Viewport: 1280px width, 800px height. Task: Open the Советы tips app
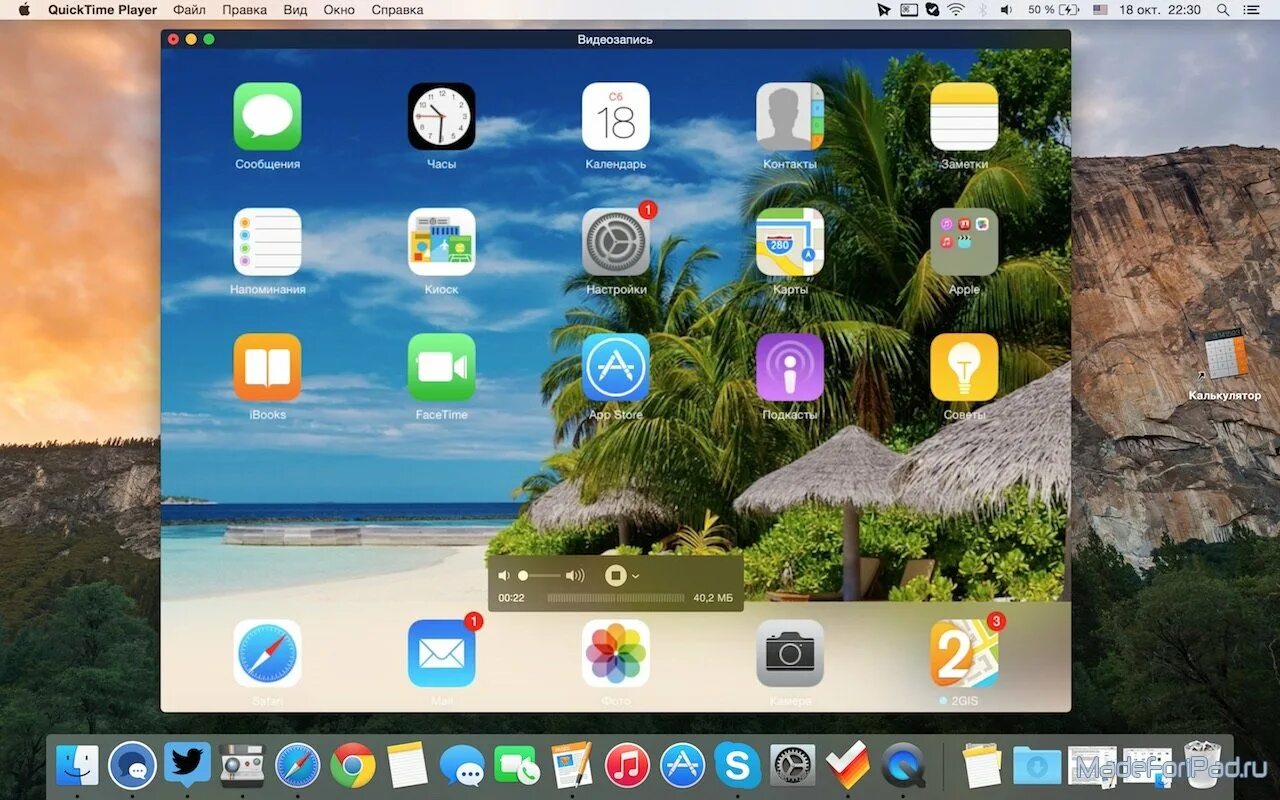(x=964, y=367)
